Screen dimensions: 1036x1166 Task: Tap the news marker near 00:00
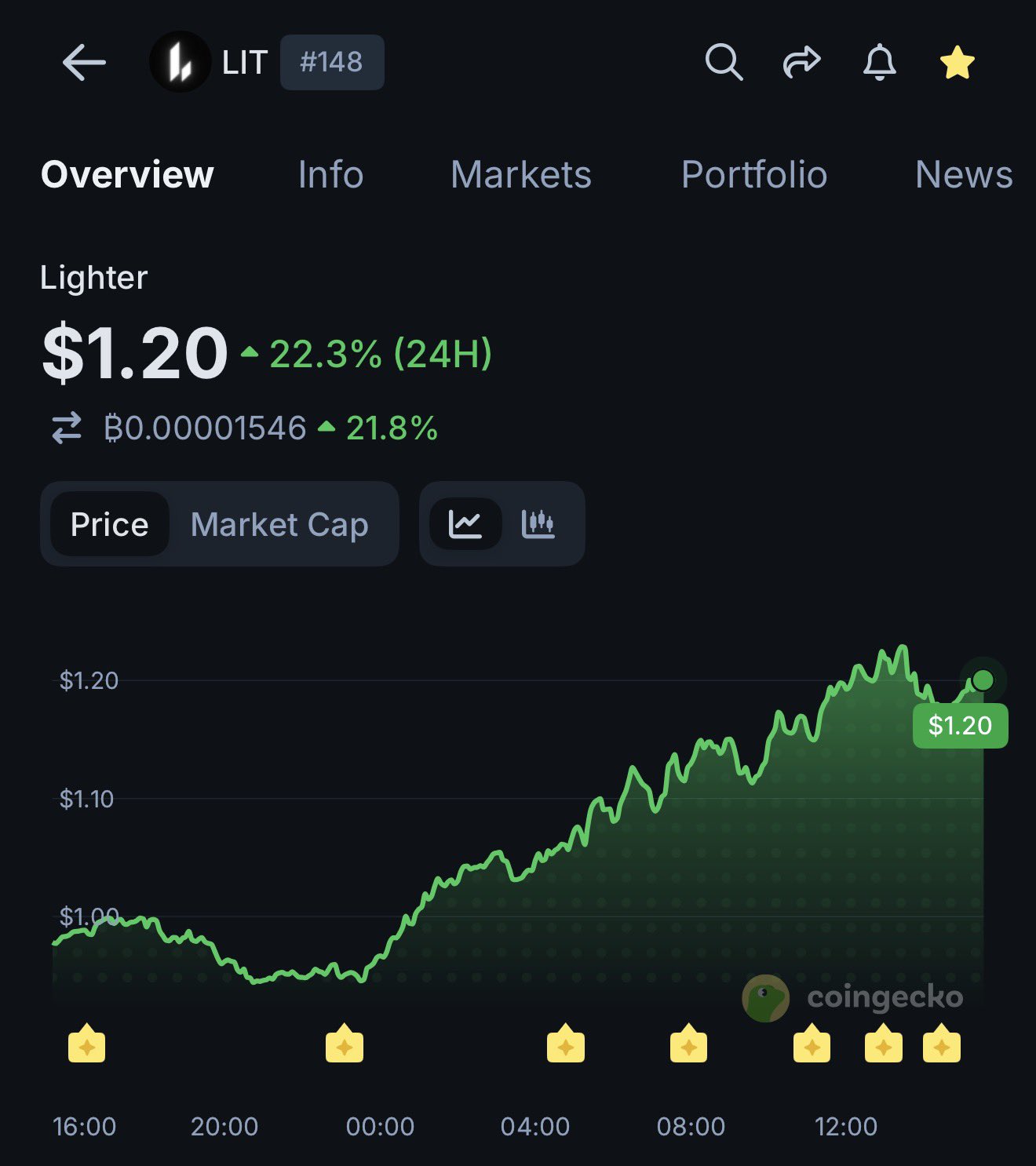tap(344, 1044)
